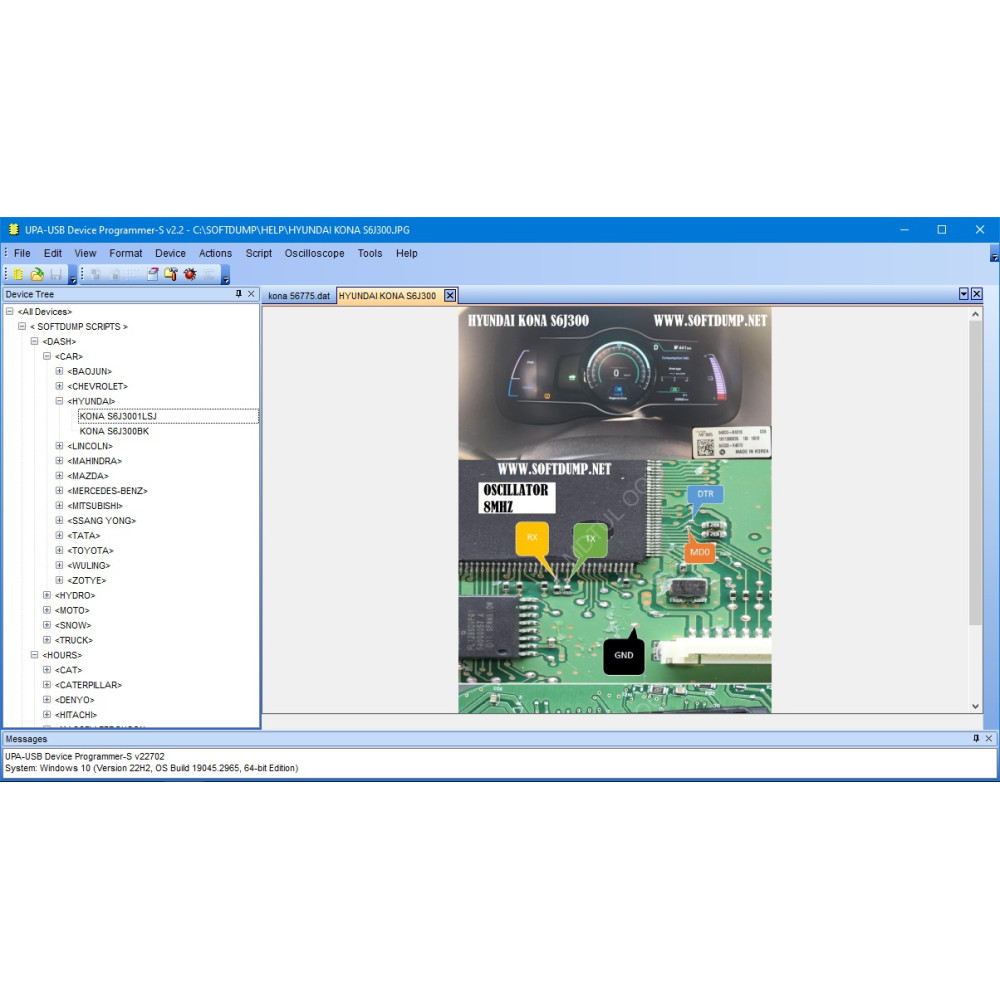Open the Script menu
This screenshot has height=1000, width=1000.
258,253
